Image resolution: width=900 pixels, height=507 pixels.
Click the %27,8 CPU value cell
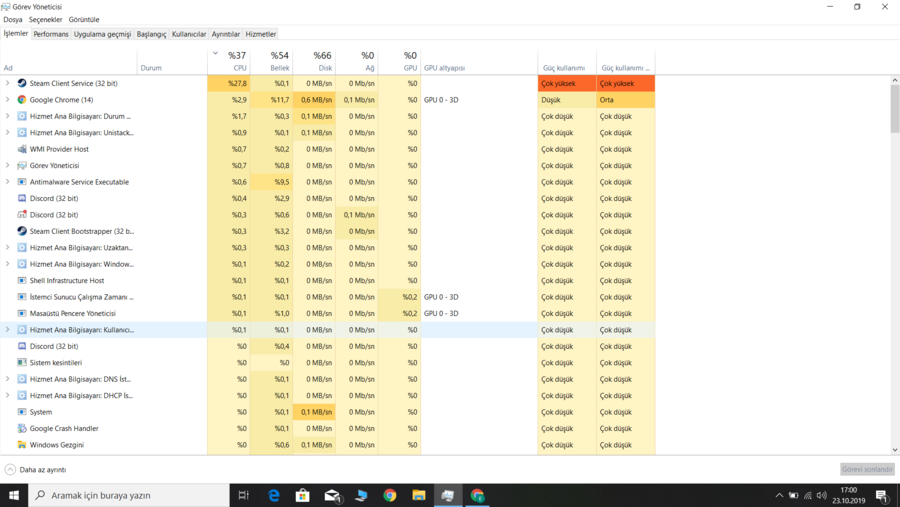(228, 83)
